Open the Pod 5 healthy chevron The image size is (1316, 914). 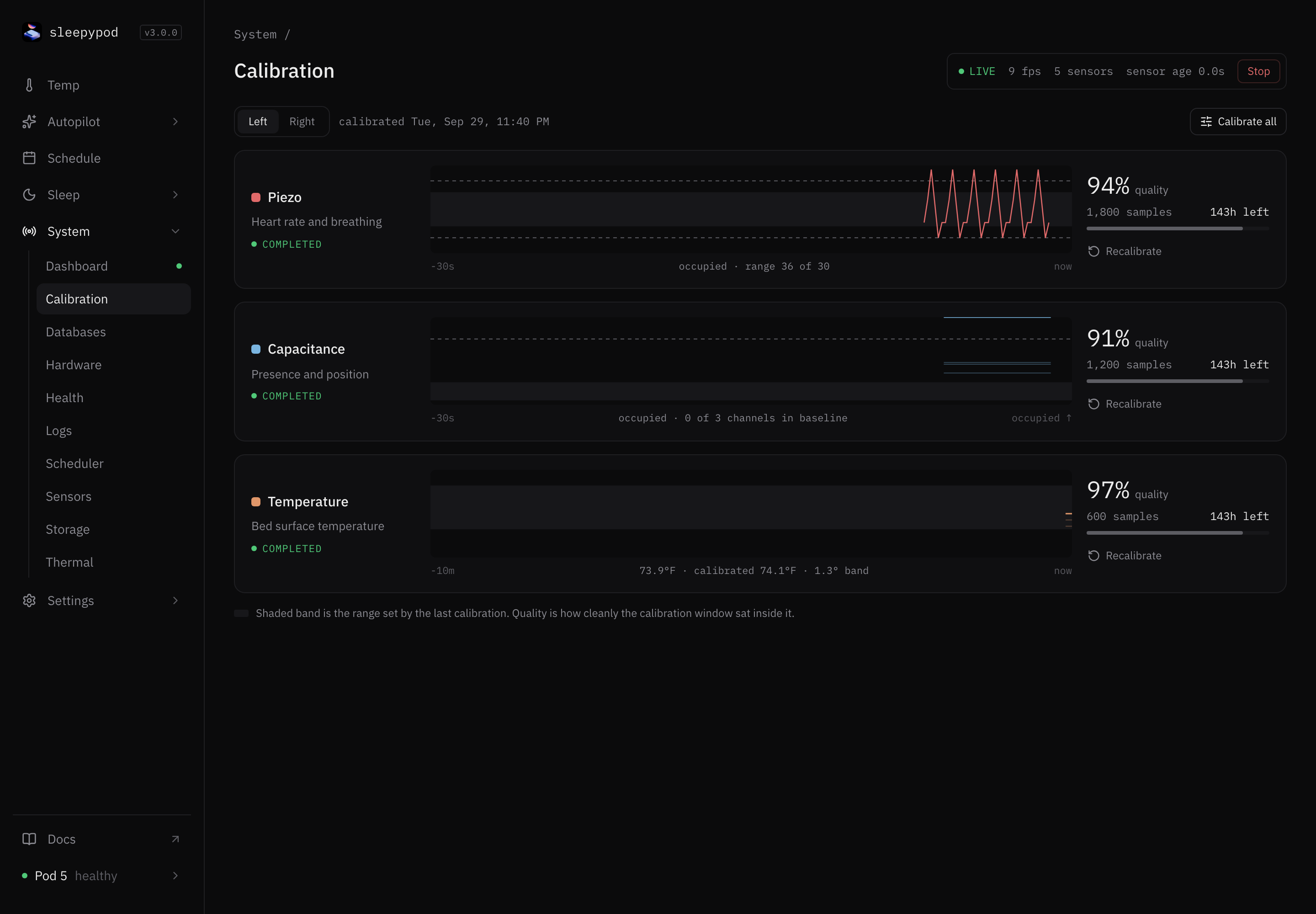click(x=175, y=876)
